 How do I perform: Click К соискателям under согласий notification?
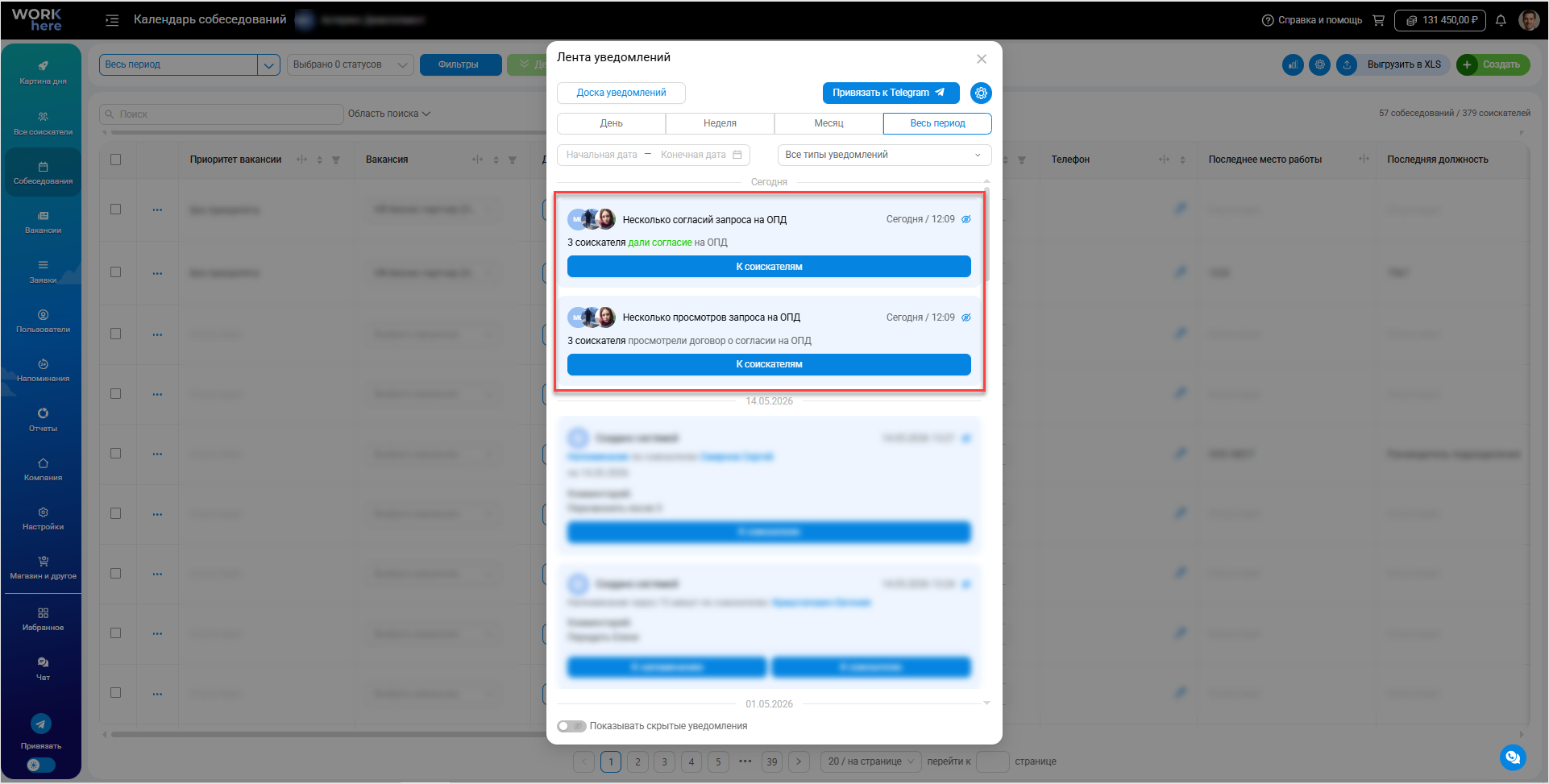coord(769,267)
